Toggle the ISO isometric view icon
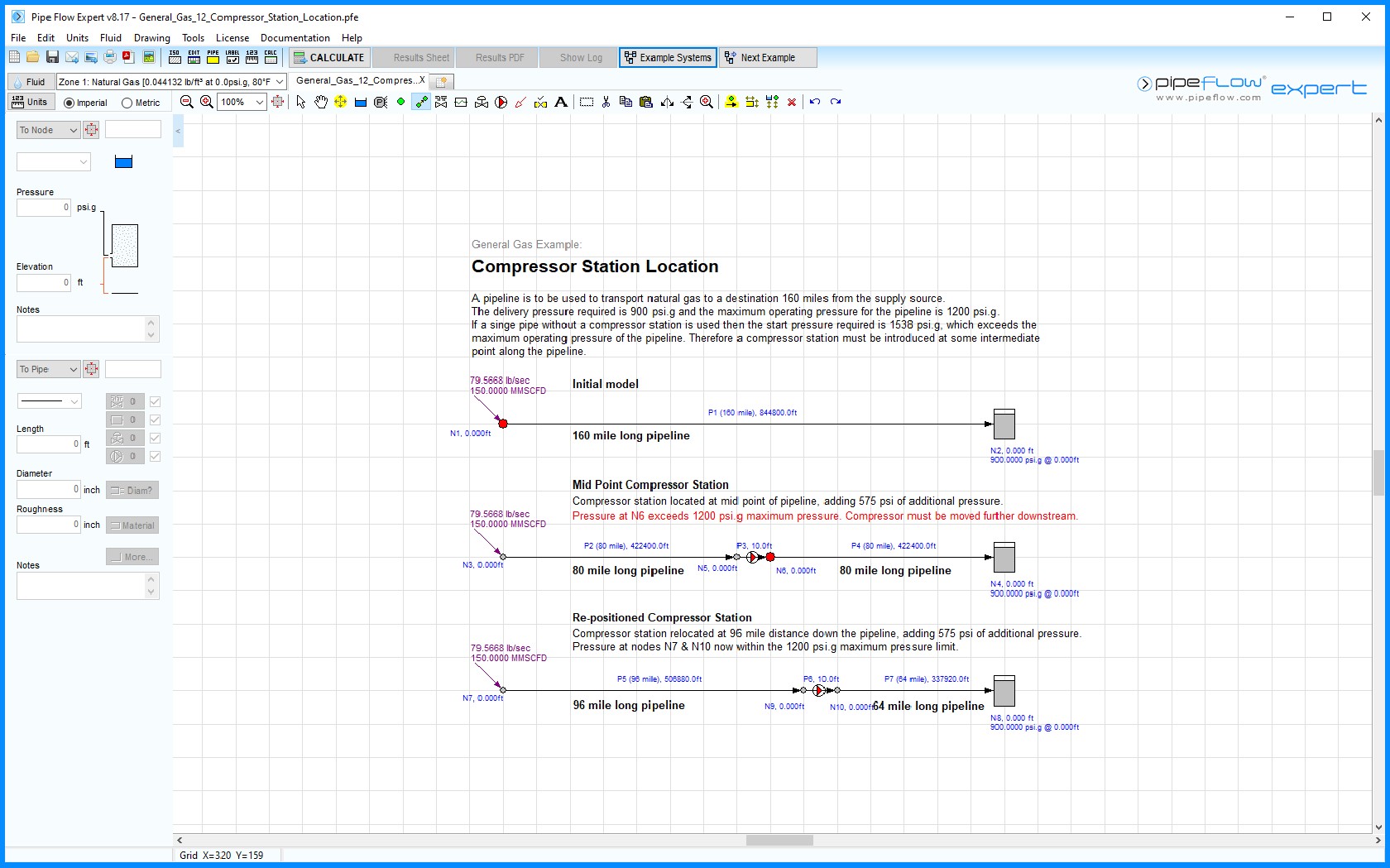This screenshot has width=1390, height=868. tap(175, 57)
